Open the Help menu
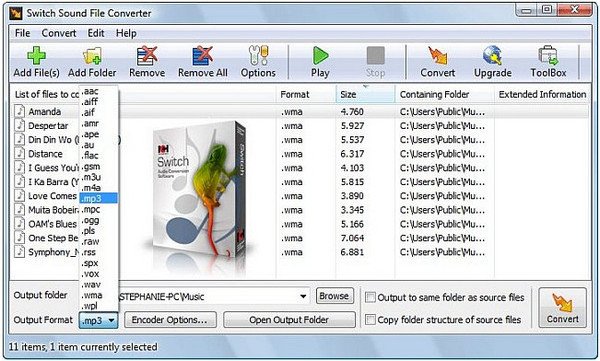The height and width of the screenshot is (361, 600). 126,33
